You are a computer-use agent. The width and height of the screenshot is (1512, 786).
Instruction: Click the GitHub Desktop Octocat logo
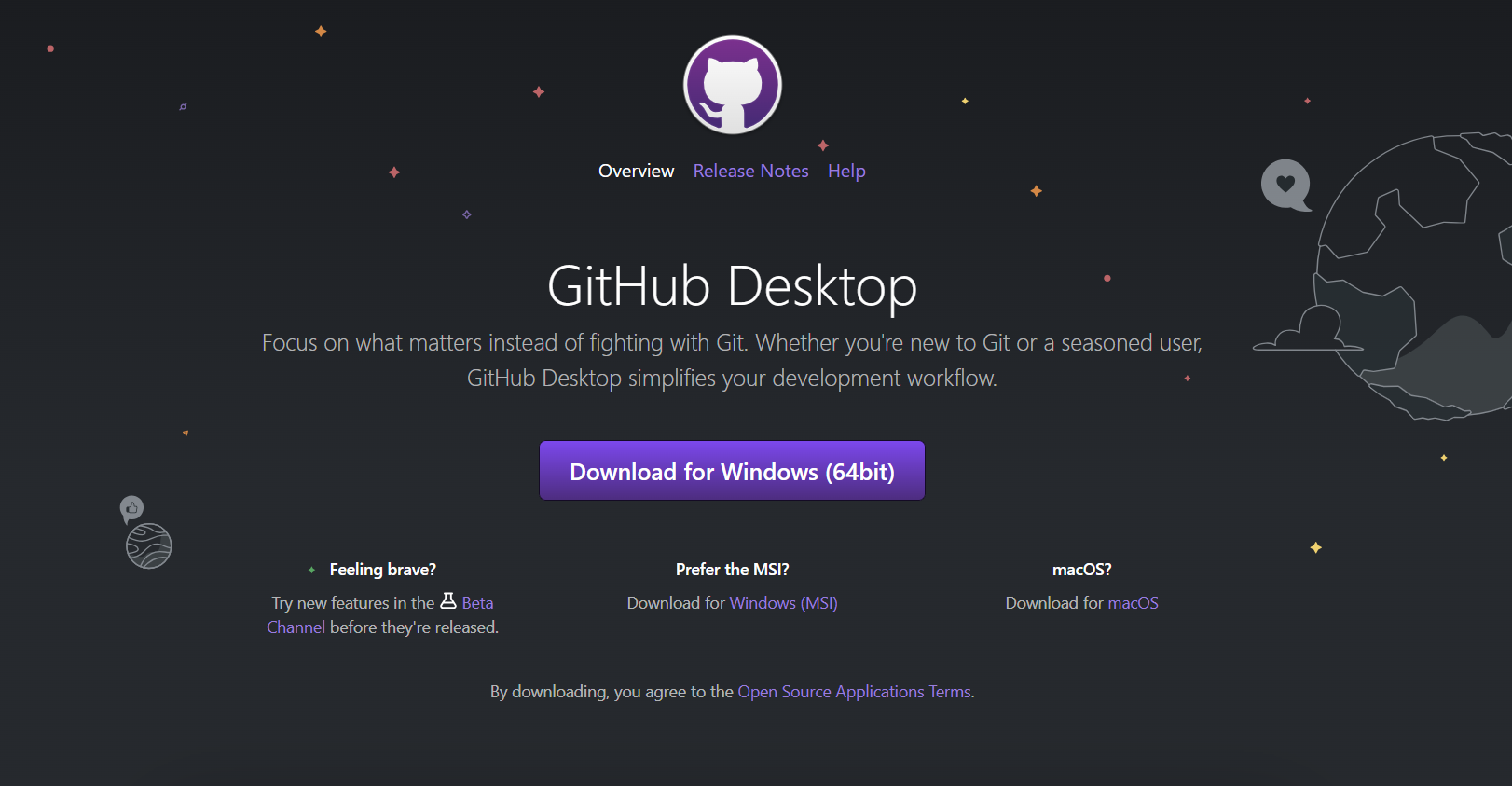[x=733, y=85]
